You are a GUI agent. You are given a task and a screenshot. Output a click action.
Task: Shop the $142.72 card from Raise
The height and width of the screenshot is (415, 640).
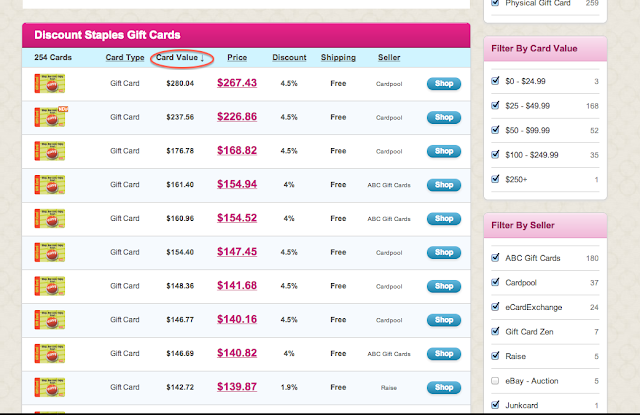pyautogui.click(x=444, y=388)
